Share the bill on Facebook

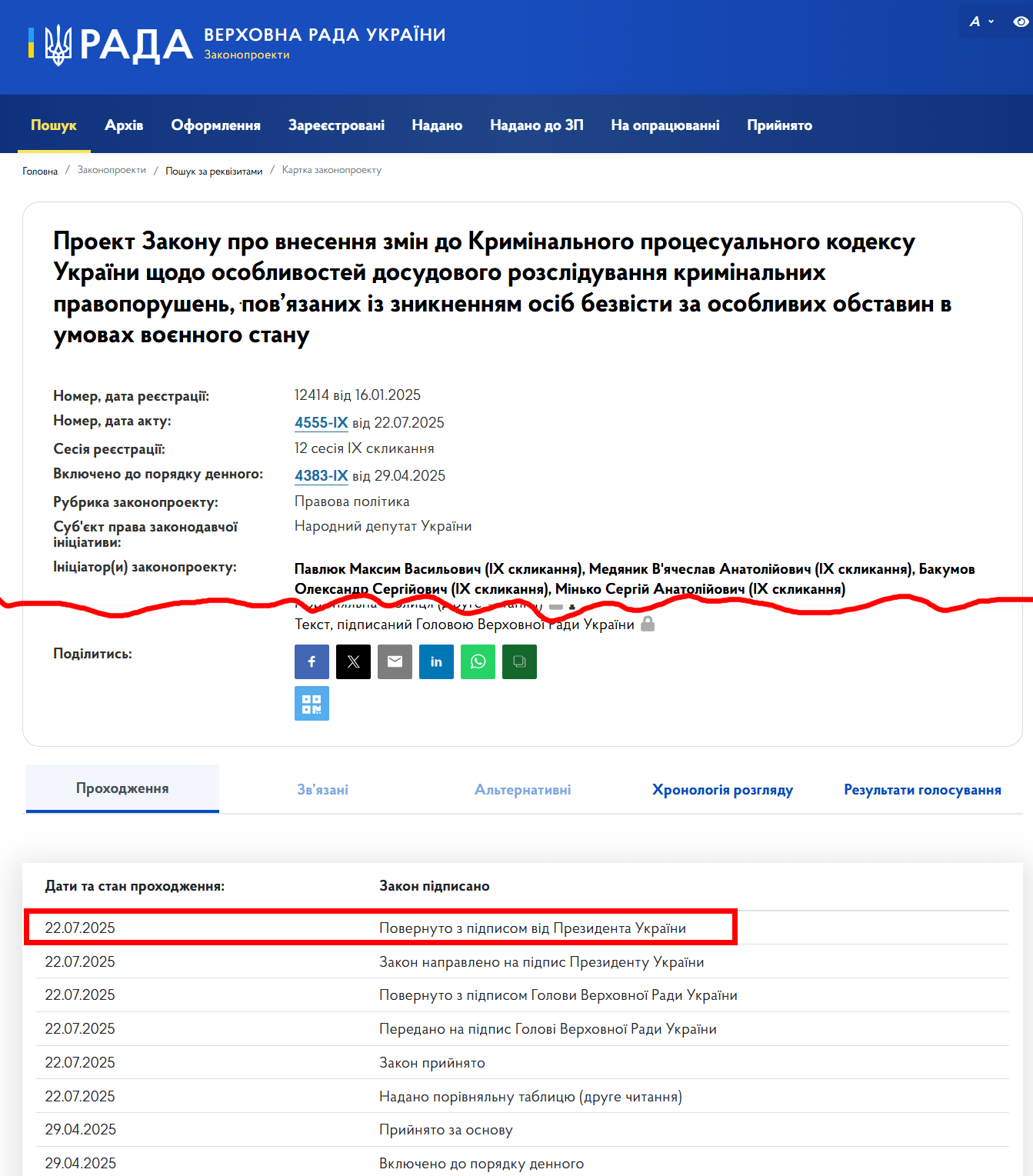(312, 661)
